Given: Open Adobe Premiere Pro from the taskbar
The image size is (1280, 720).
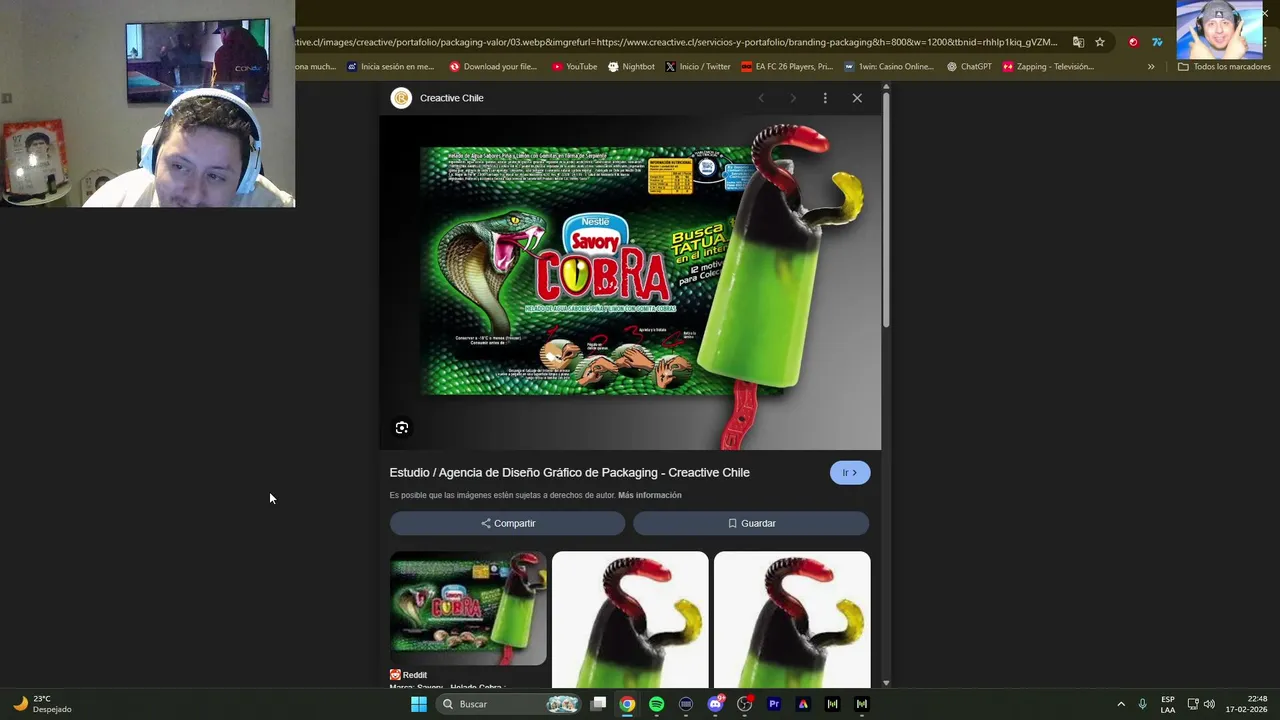Looking at the screenshot, I should (x=773, y=704).
